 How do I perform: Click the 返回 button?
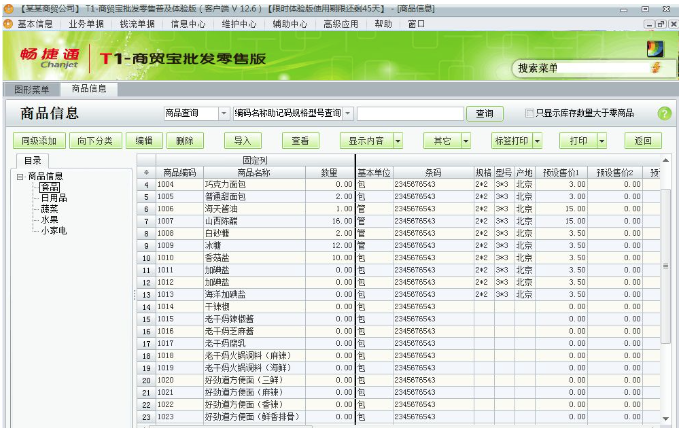click(643, 140)
